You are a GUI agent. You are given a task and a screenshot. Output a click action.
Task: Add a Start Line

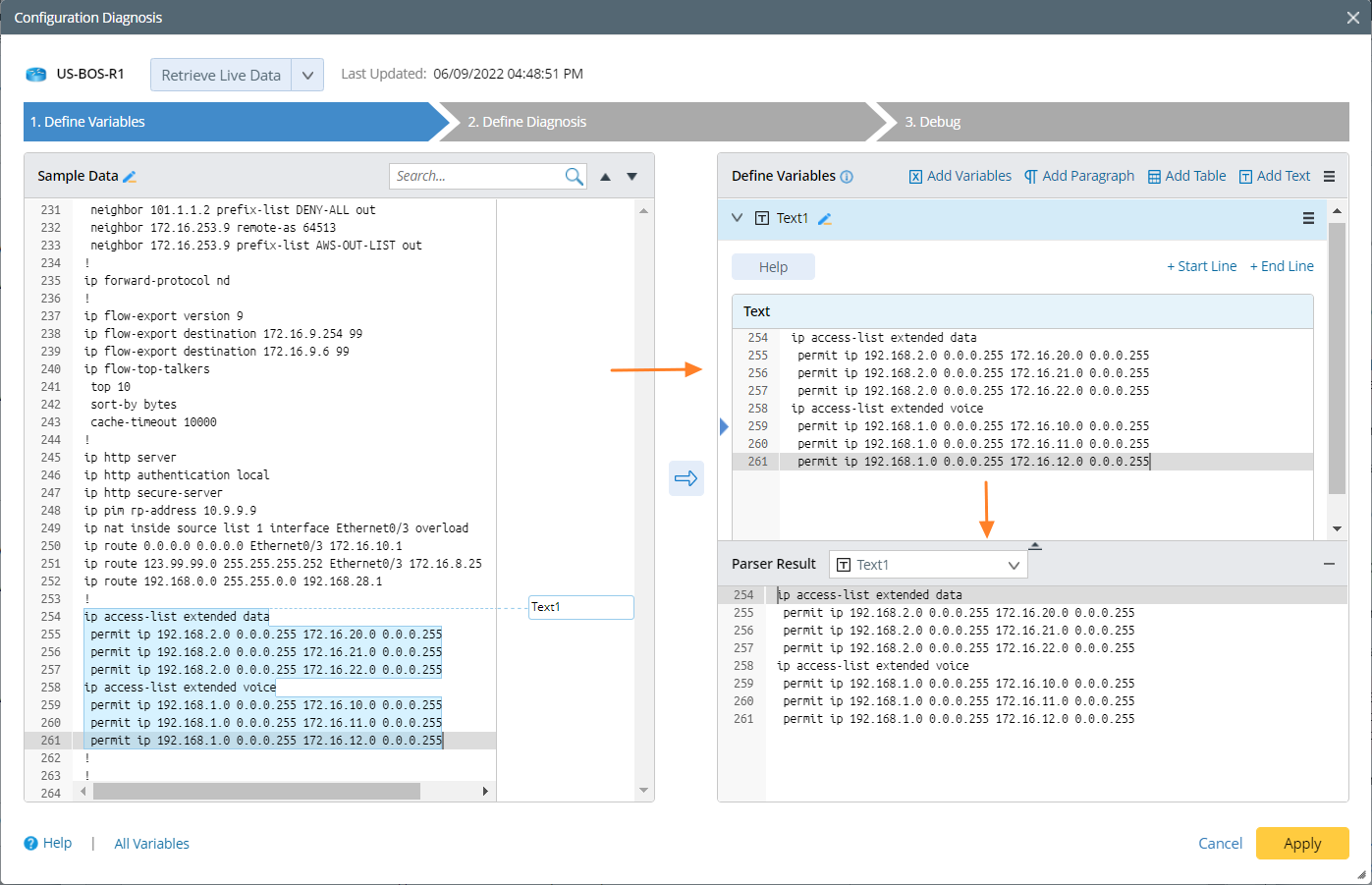[1201, 266]
